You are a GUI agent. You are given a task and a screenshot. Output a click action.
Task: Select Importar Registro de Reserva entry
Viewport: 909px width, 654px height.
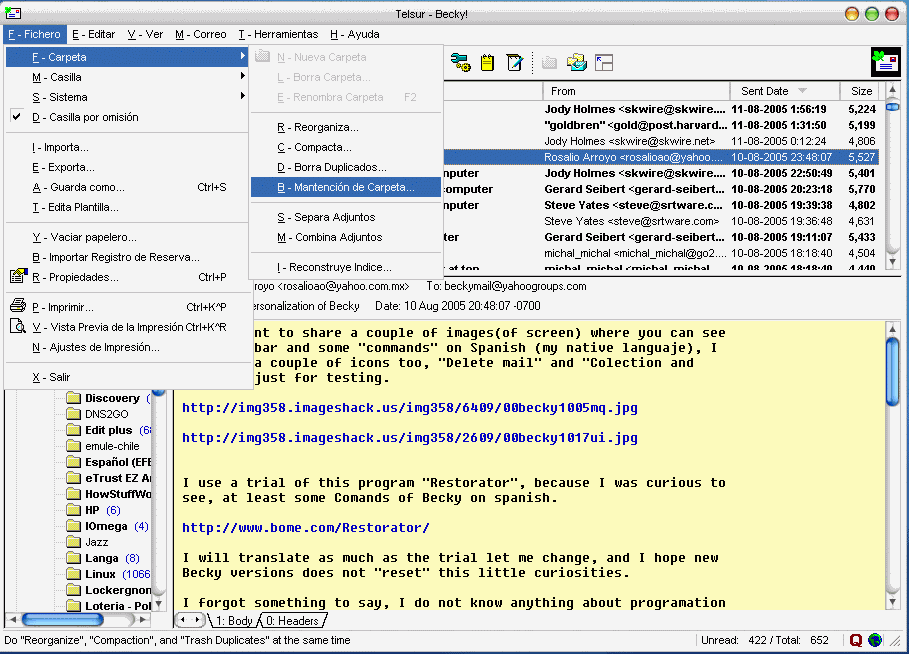128,257
